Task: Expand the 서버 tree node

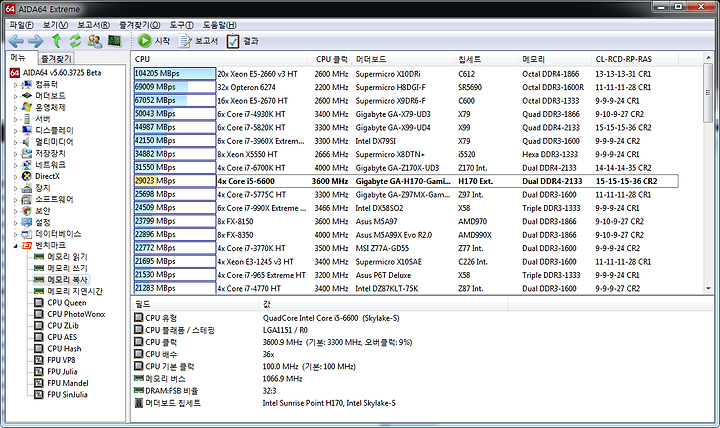Action: (x=15, y=119)
